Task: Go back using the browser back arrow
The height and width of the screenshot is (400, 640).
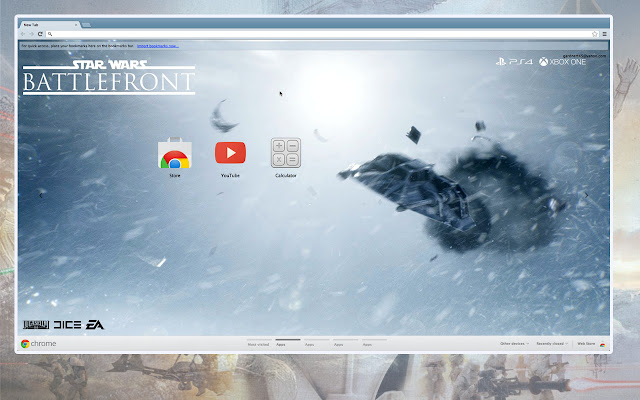Action: [x=23, y=34]
